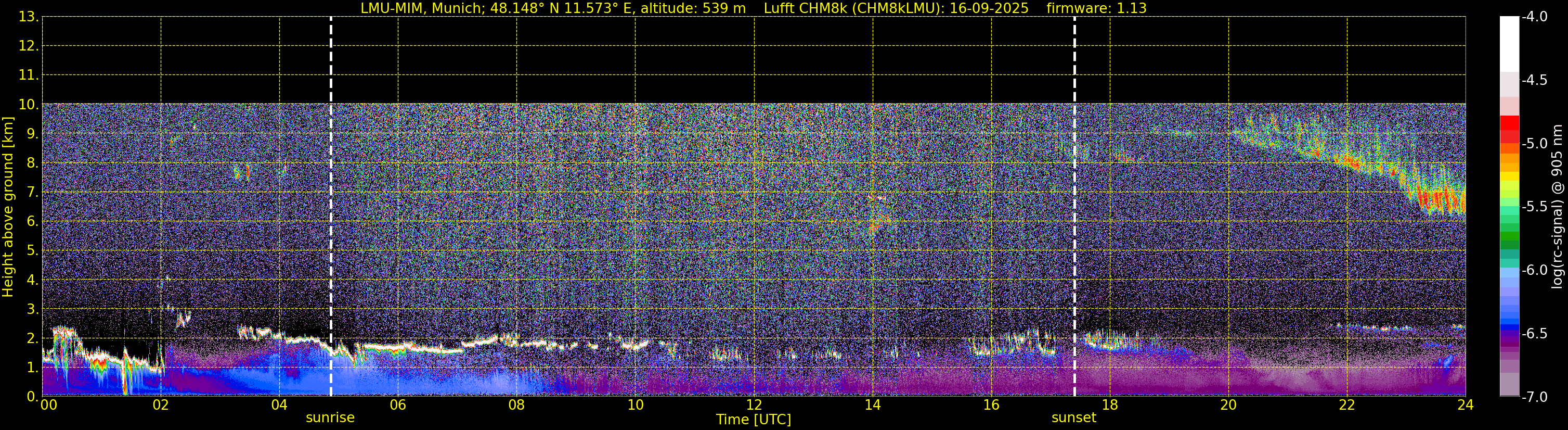Click the green segment of the colorbar
This screenshot has width=1568, height=430.
1509,239
